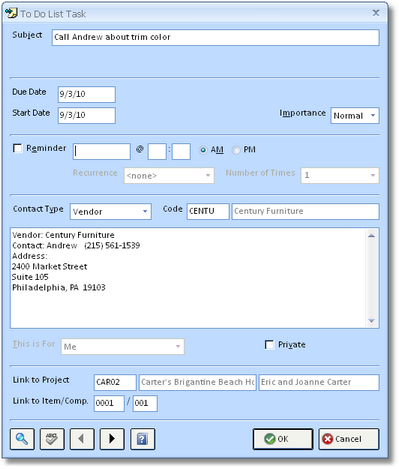
Task: Click the notes scrollbar down arrow
Action: (x=372, y=320)
